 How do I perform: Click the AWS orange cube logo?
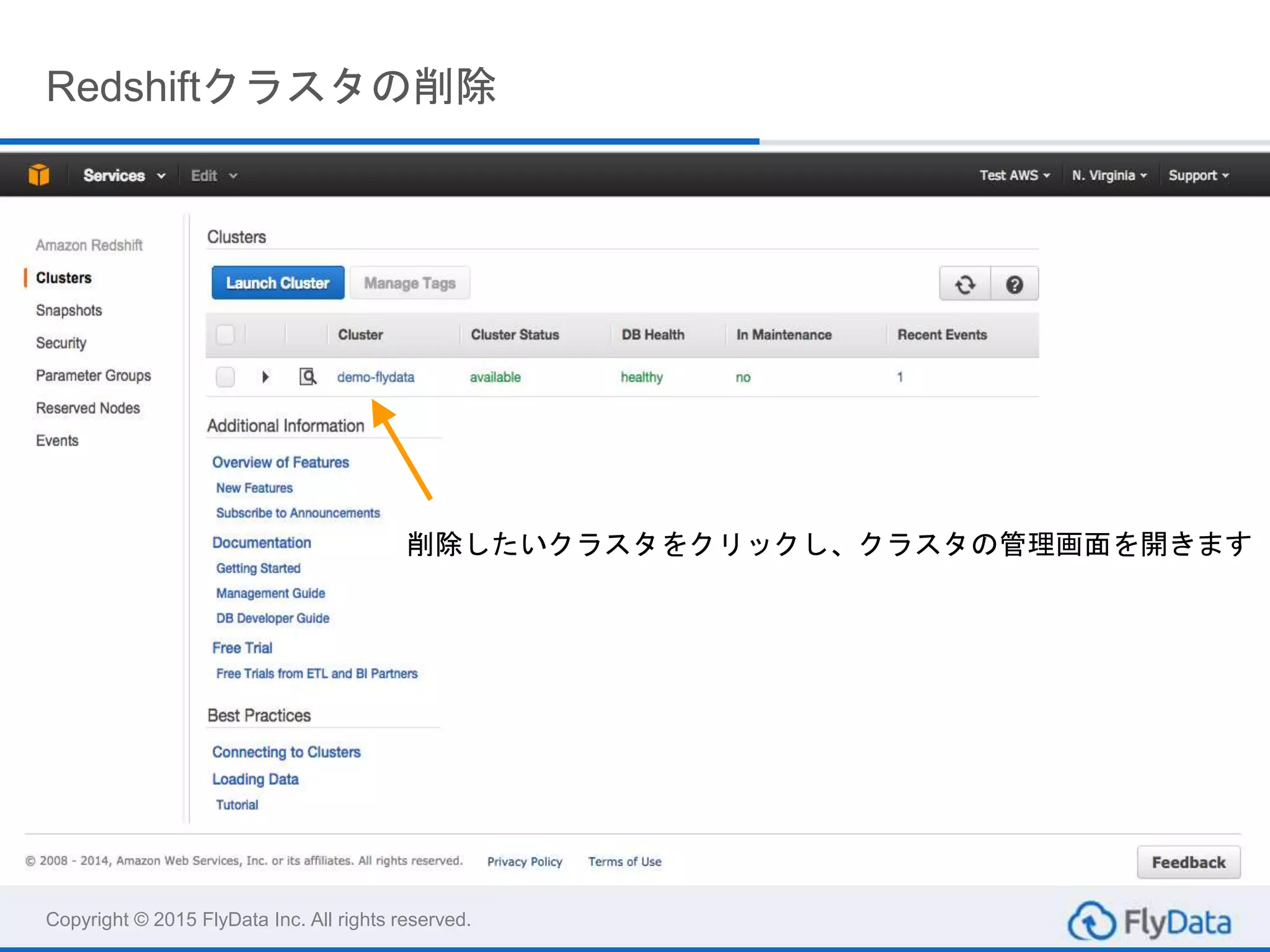point(39,175)
